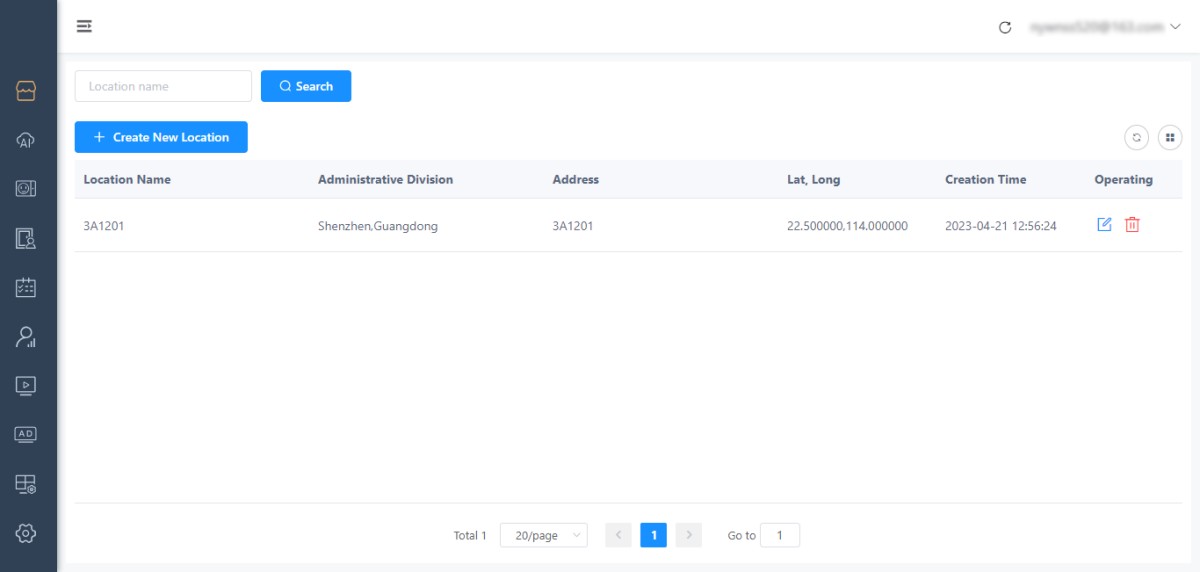This screenshot has height=572, width=1200.
Task: Click the next page arrow
Action: 688,536
